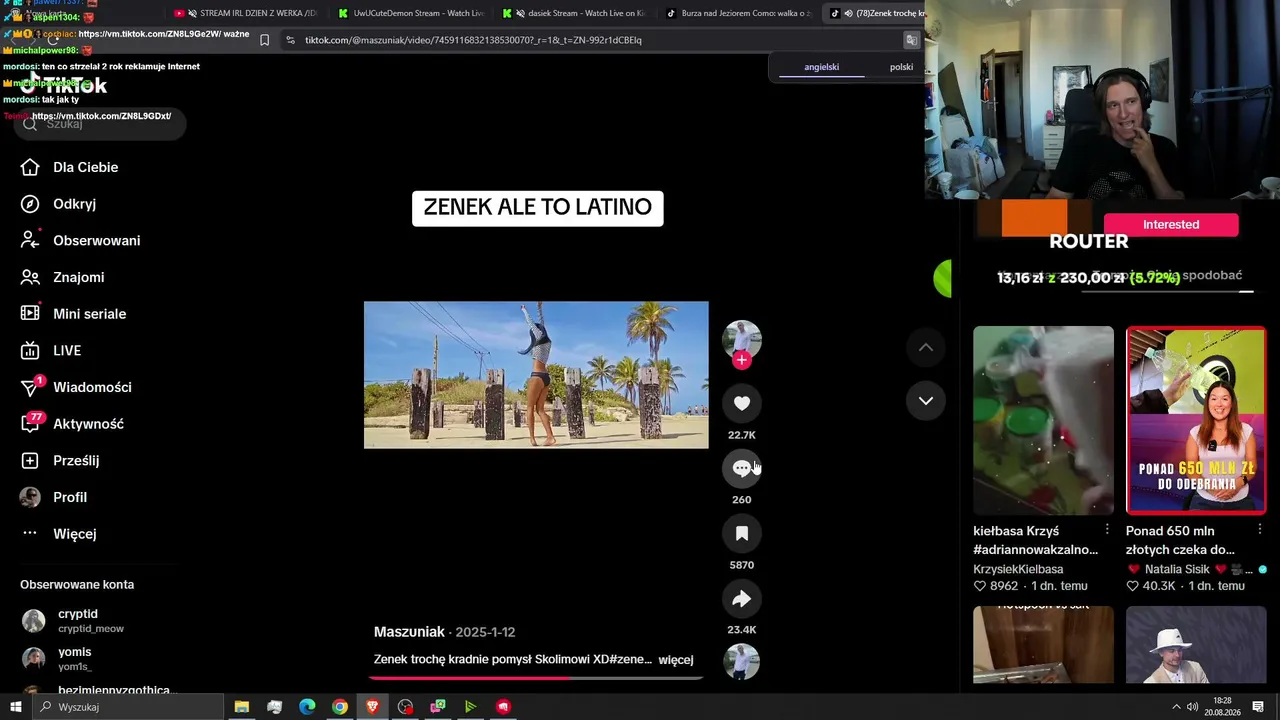
Task: Share the Maszuniak video
Action: coord(742,598)
